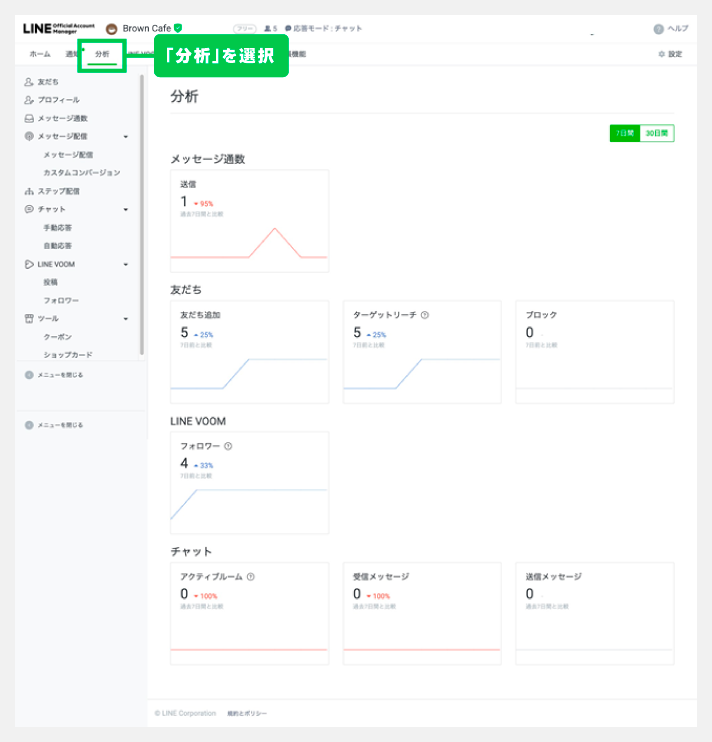Viewport: 712px width, 742px height.
Task: Click the verified shield badge beside Brown Cafe
Action: [x=178, y=28]
